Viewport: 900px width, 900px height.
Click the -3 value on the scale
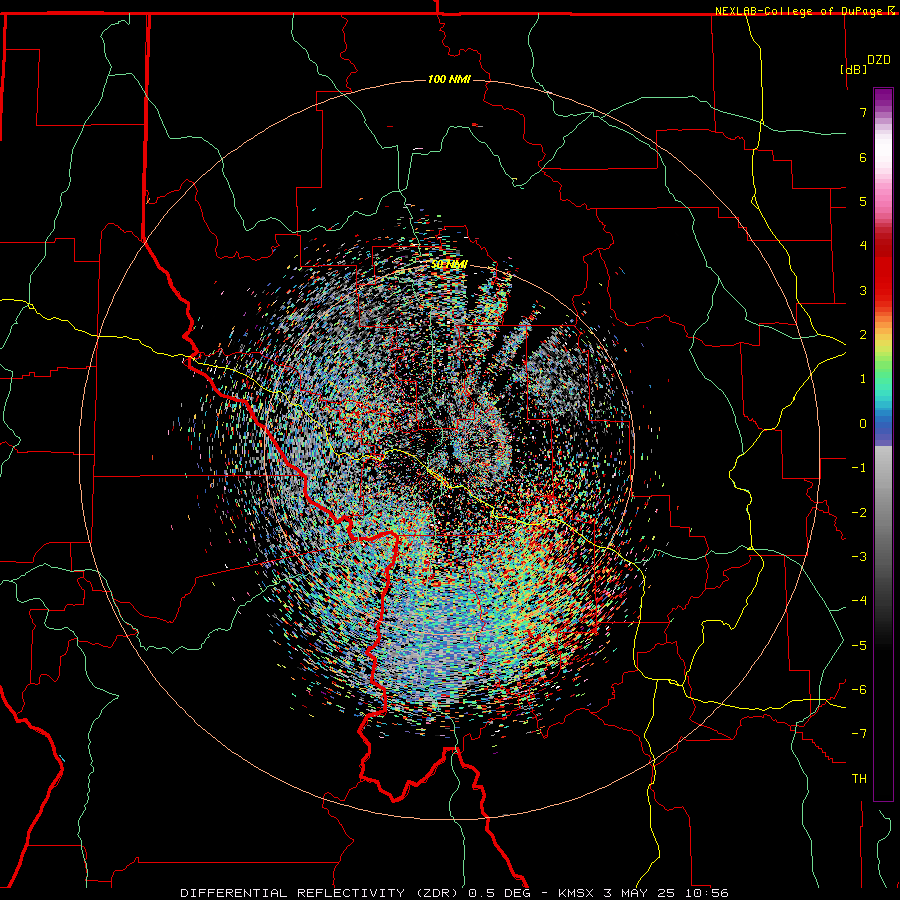pyautogui.click(x=859, y=557)
